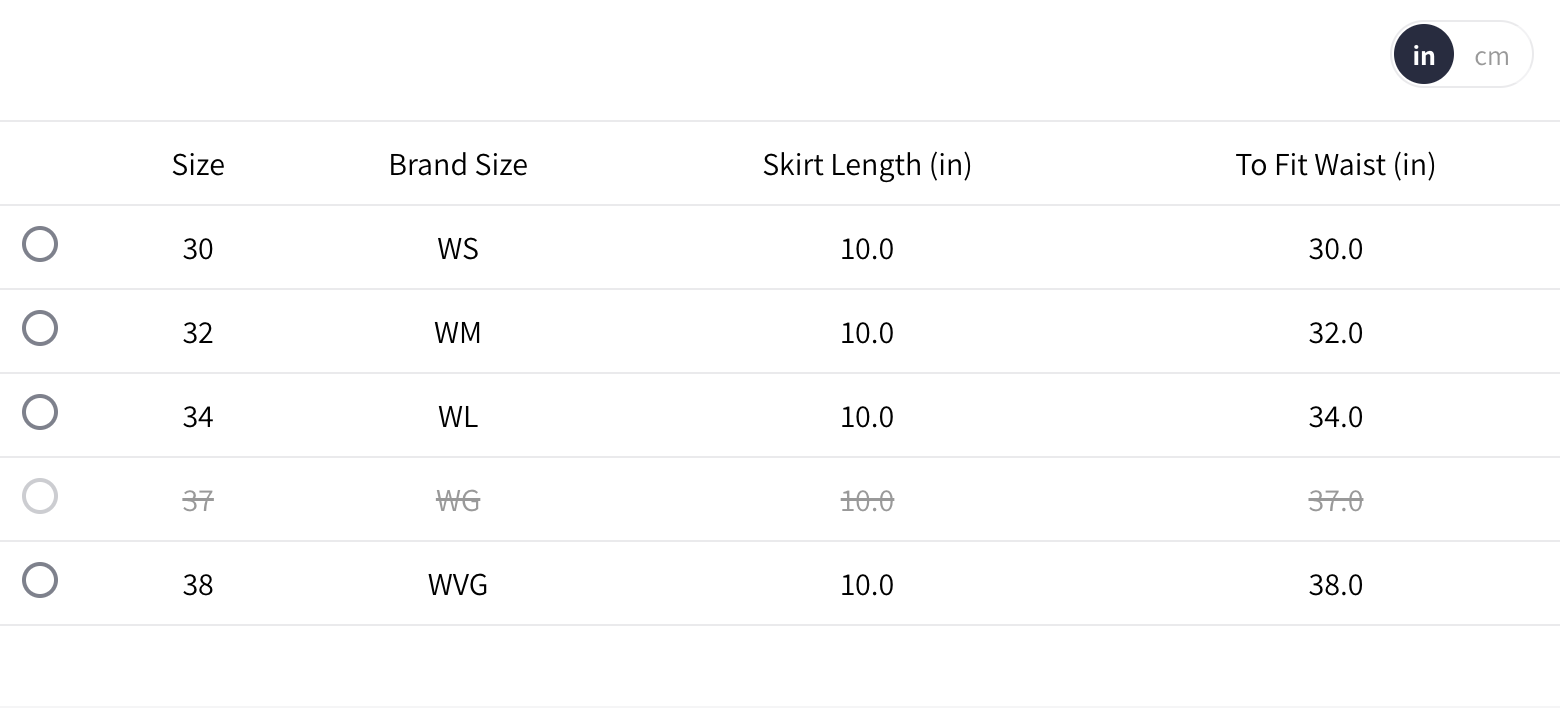Click the strikethrough WG brand size
Screen dimensions: 1560x708
458,500
